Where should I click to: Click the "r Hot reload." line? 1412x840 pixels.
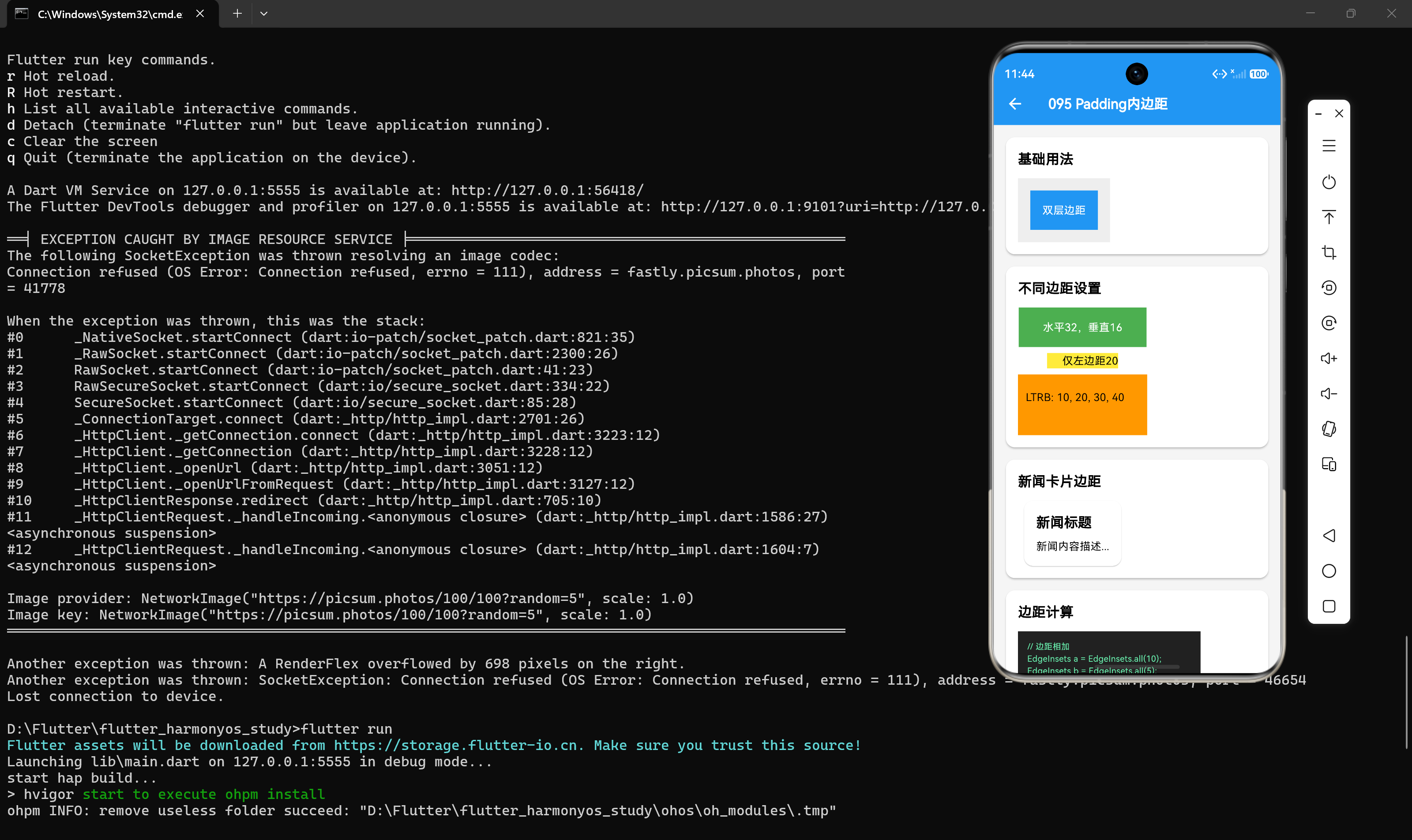pyautogui.click(x=61, y=76)
